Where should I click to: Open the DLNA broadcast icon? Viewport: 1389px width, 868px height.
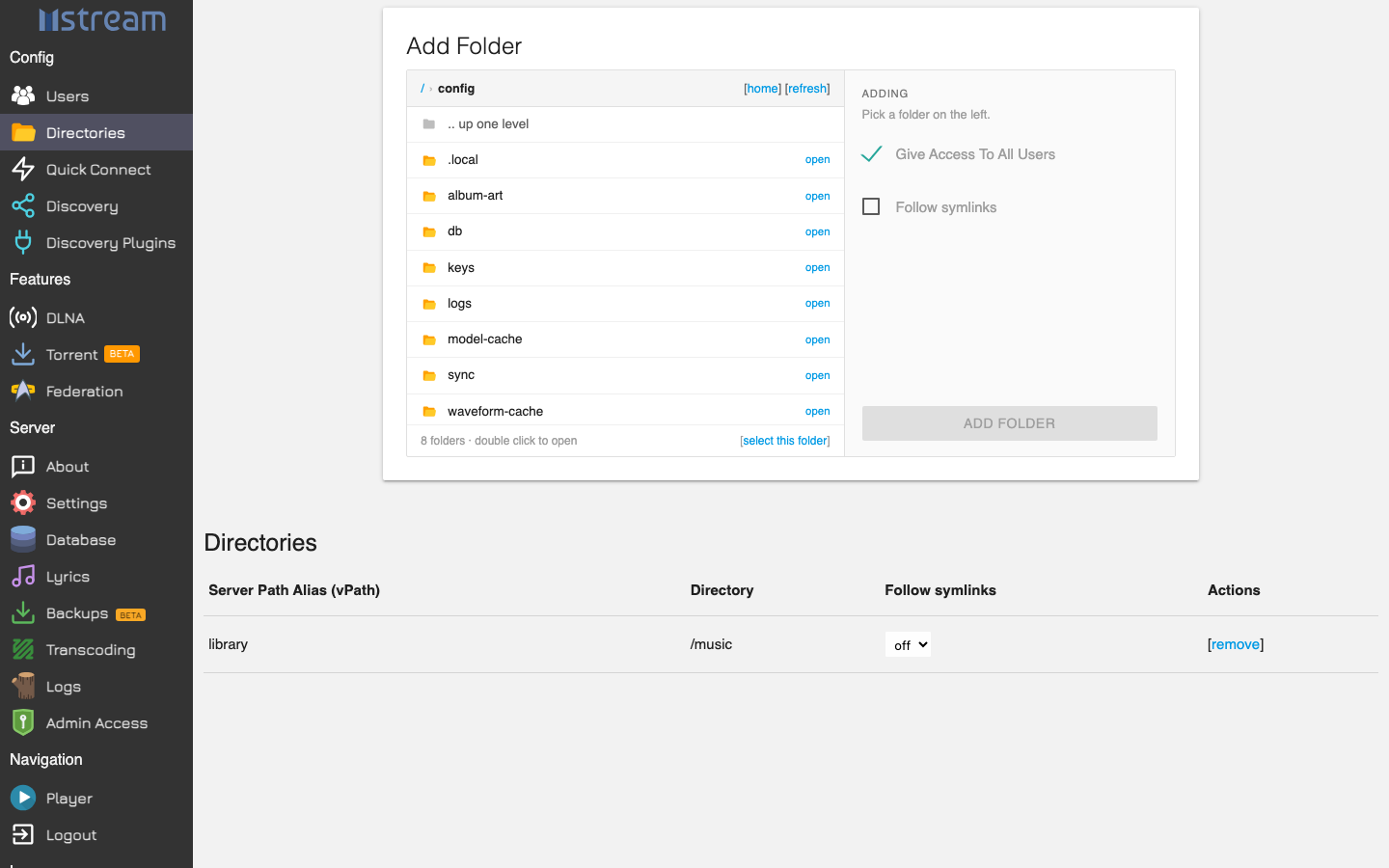click(23, 317)
